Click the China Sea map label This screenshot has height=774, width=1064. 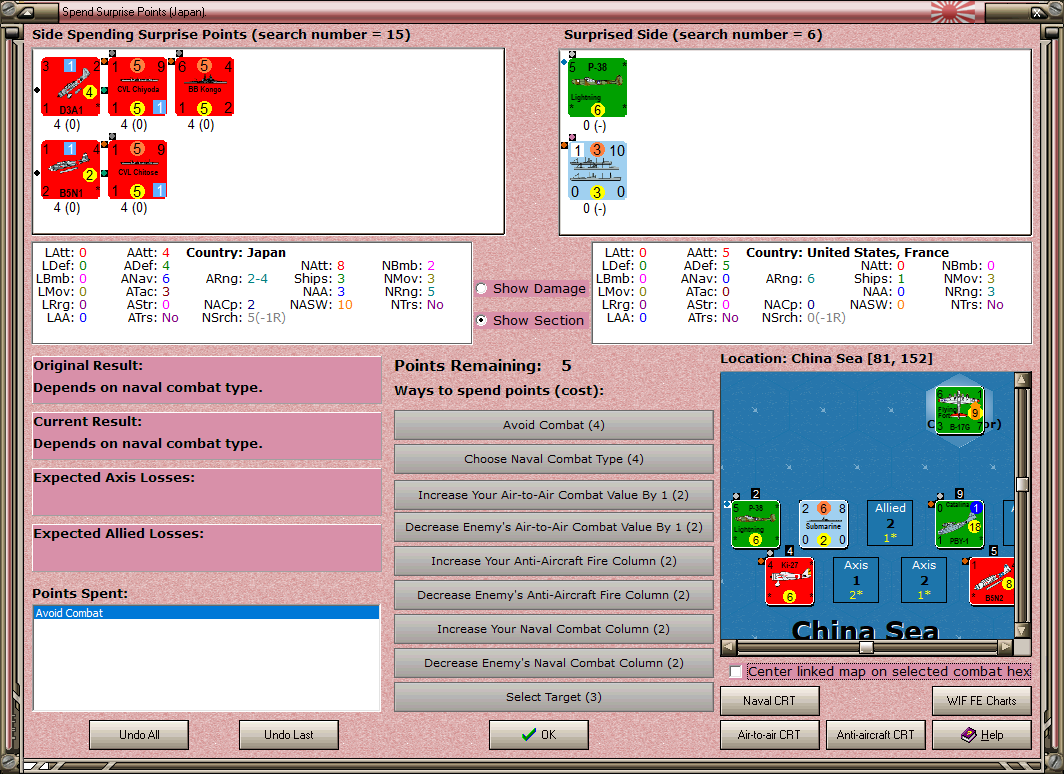(865, 630)
